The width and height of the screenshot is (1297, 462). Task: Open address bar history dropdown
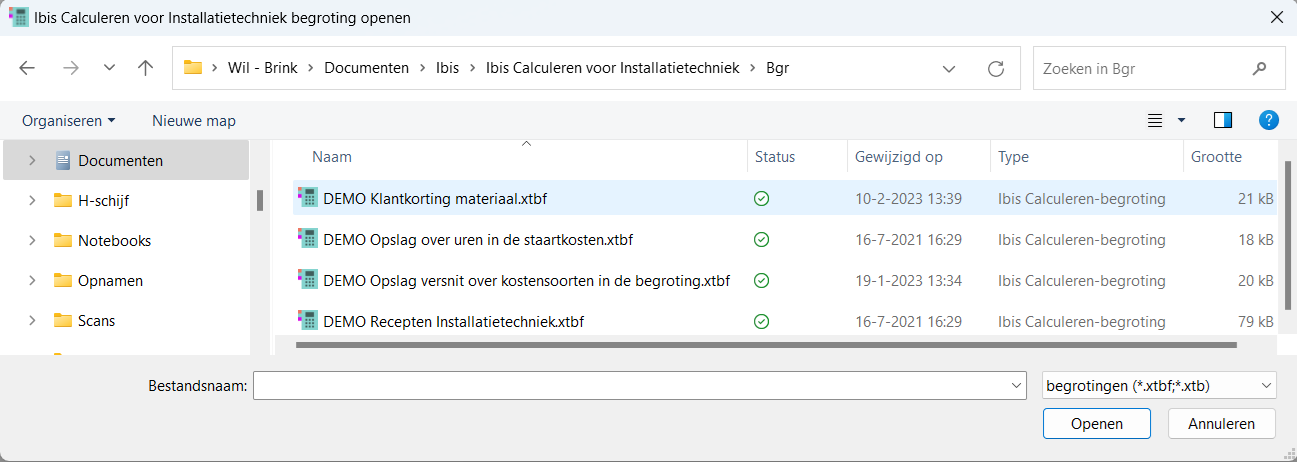click(x=950, y=69)
